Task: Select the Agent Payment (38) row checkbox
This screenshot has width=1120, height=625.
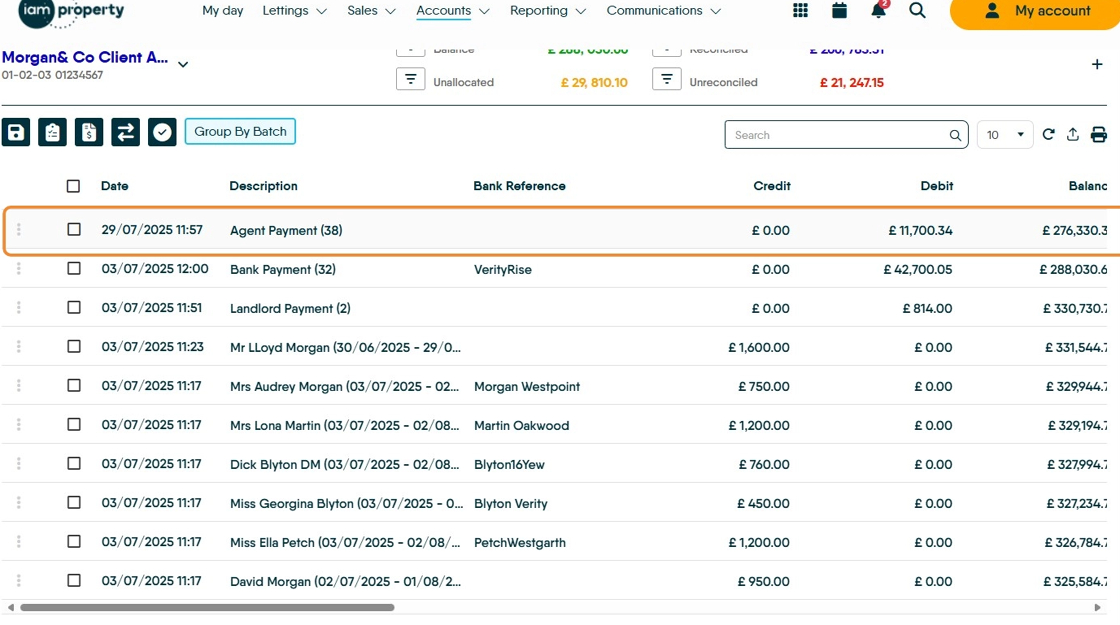Action: (x=74, y=230)
